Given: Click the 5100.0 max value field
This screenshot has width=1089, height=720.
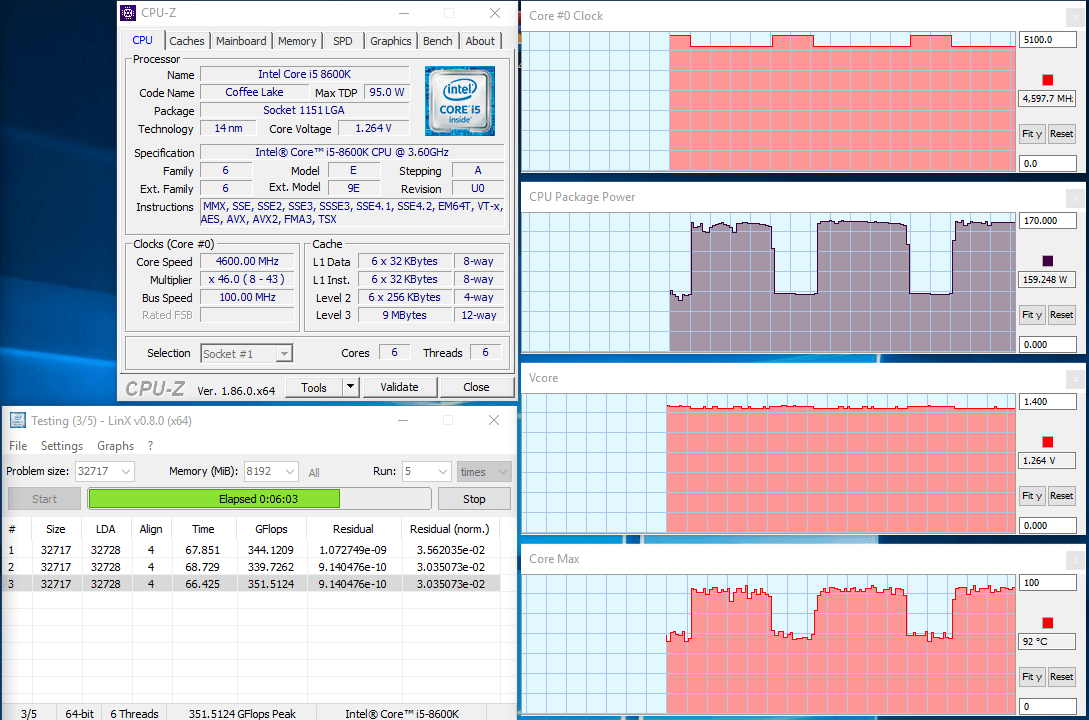Looking at the screenshot, I should (x=1046, y=40).
